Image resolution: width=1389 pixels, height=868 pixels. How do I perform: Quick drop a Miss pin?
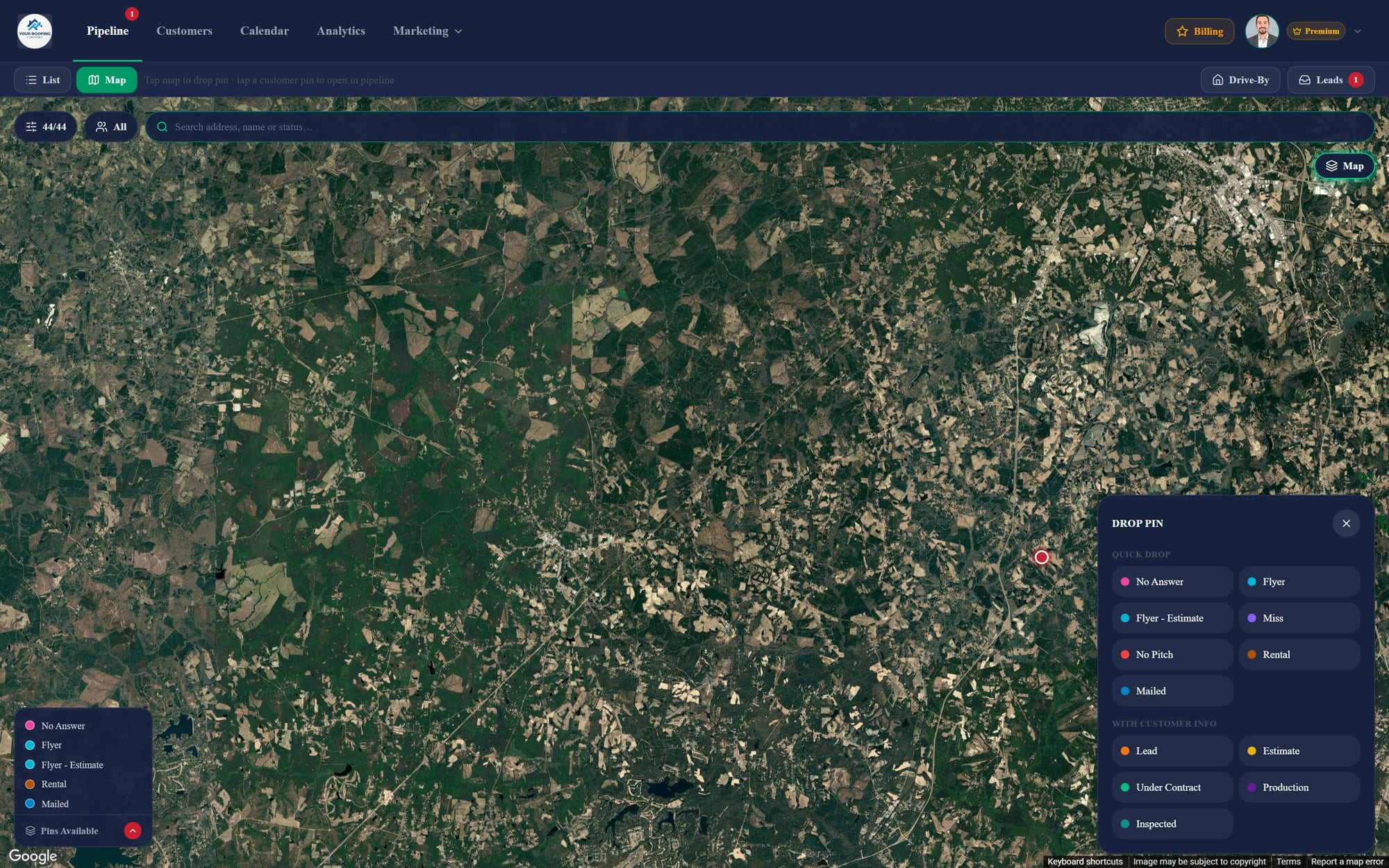pyautogui.click(x=1299, y=618)
